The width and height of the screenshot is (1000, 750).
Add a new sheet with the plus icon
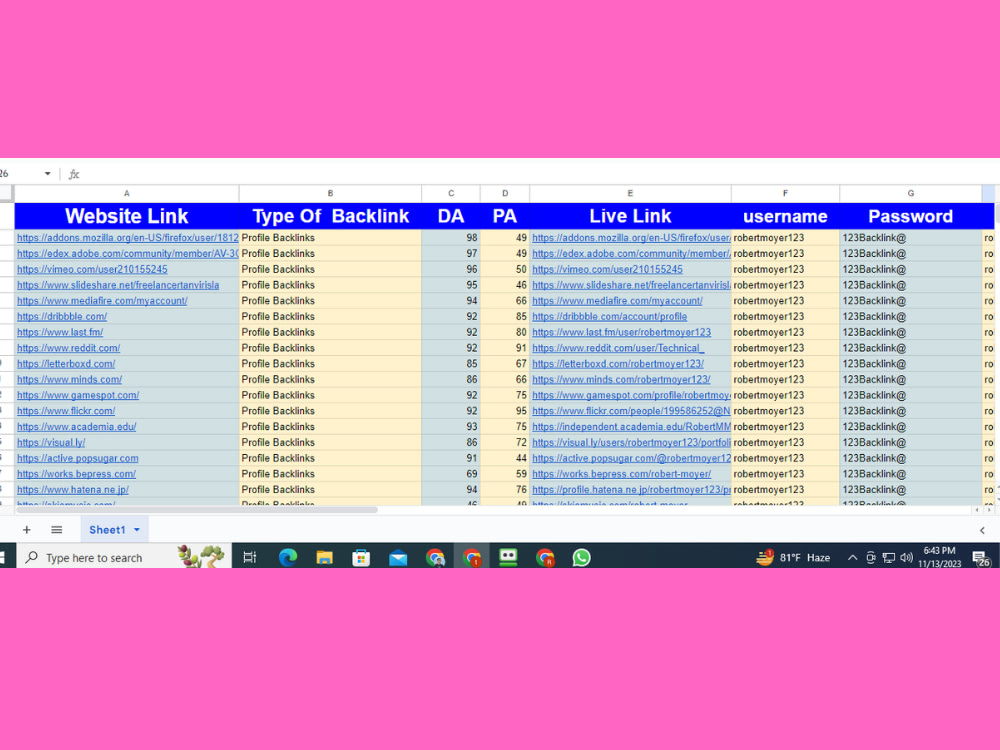click(x=26, y=529)
